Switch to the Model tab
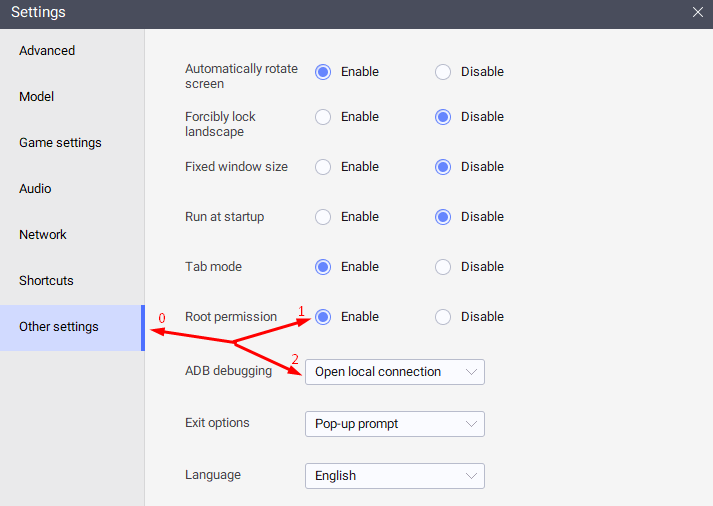This screenshot has width=713, height=506. pos(36,97)
